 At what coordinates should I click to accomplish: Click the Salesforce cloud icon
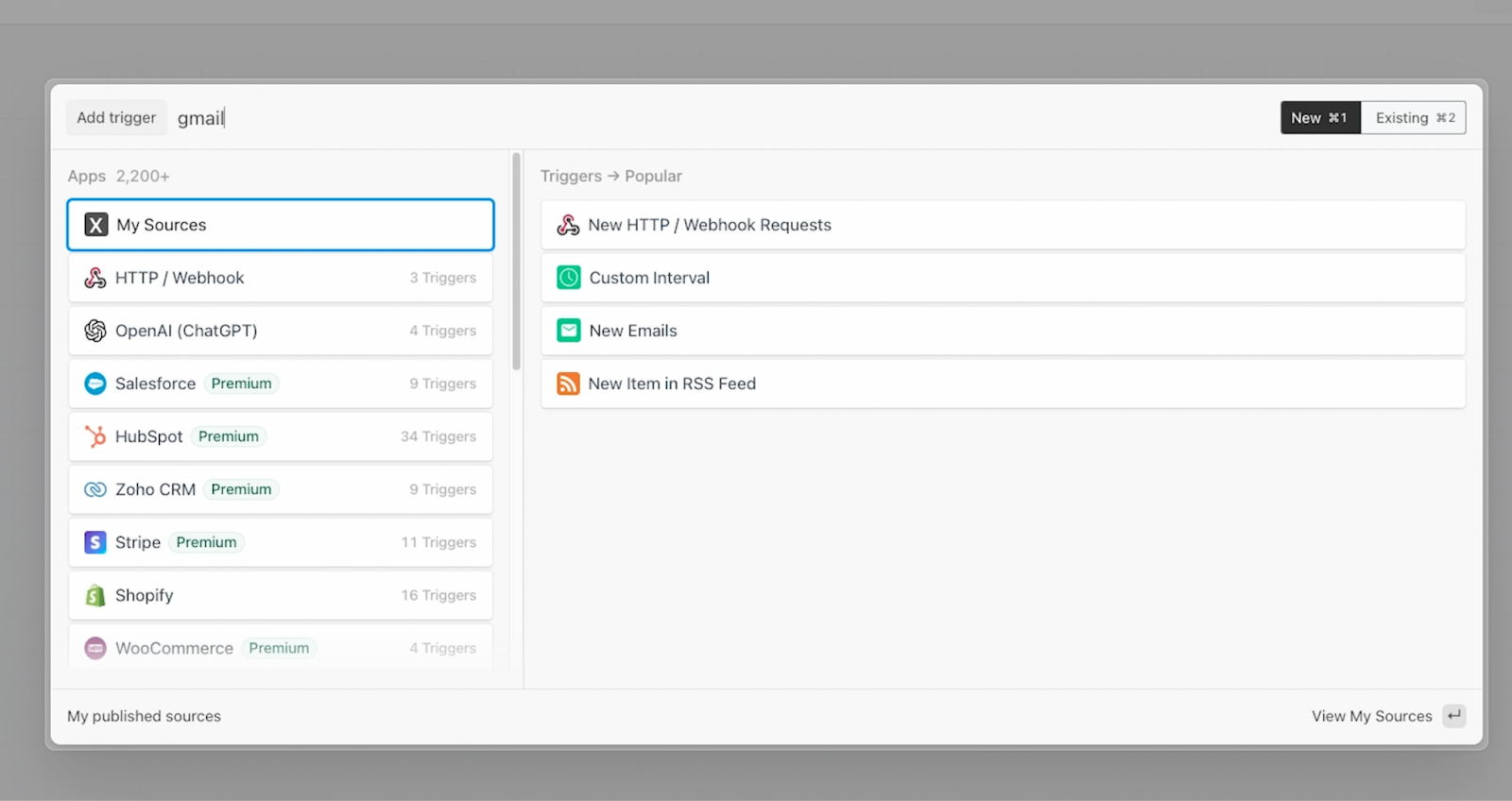click(x=95, y=383)
